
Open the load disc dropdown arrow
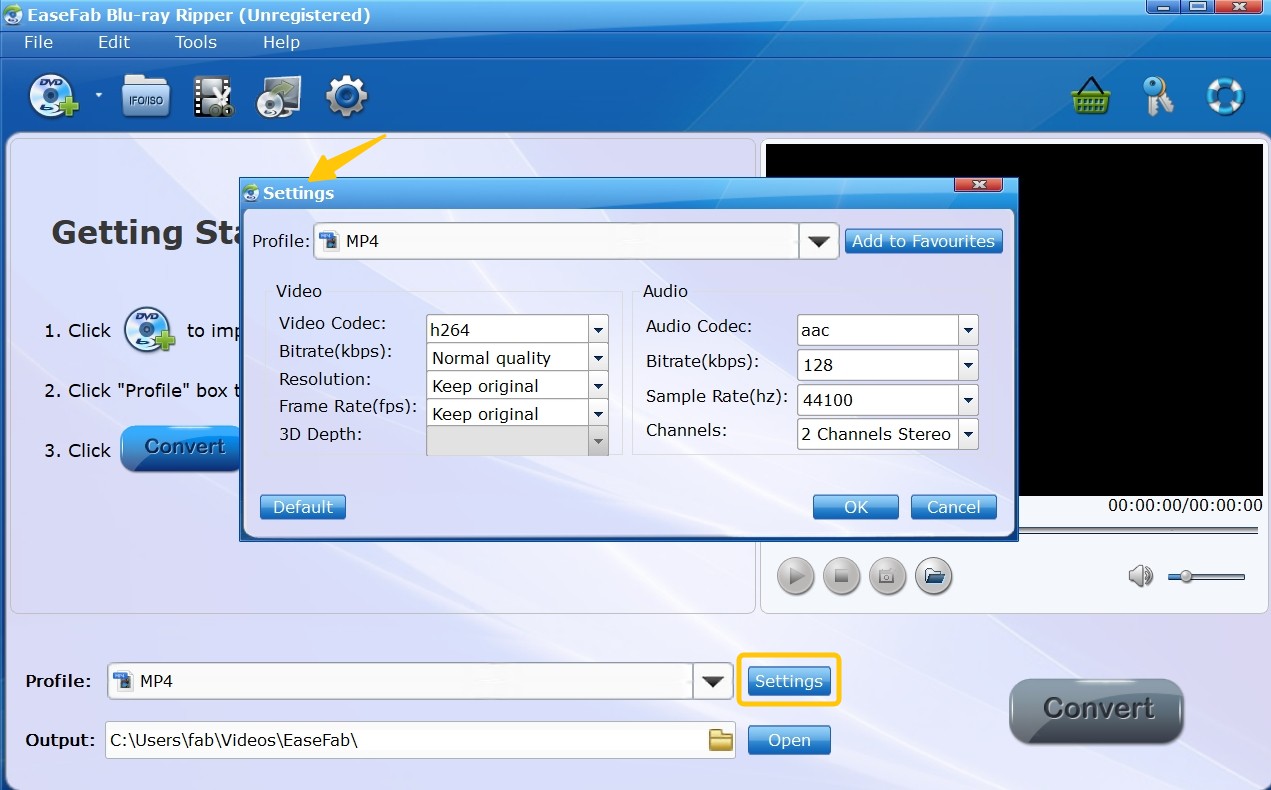[98, 96]
